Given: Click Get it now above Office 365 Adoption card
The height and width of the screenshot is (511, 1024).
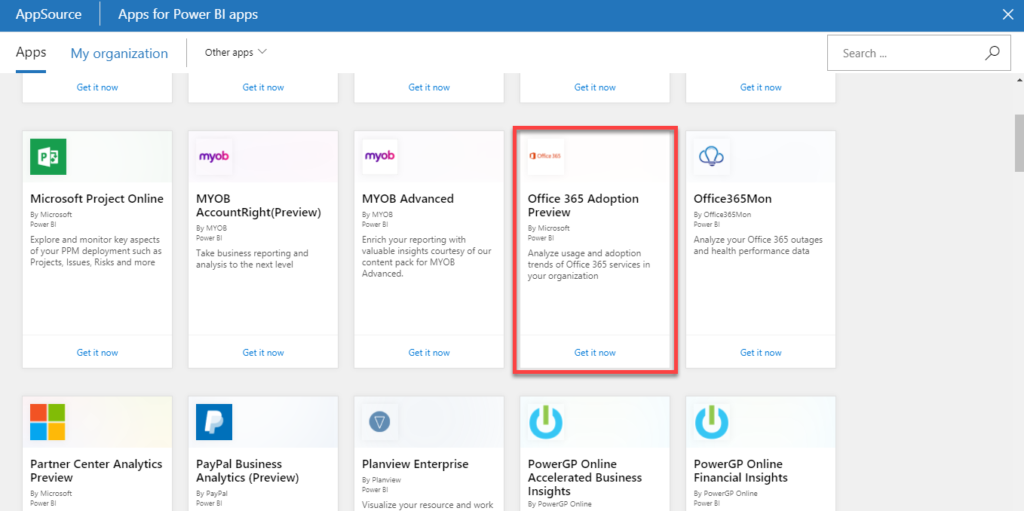Looking at the screenshot, I should 595,87.
